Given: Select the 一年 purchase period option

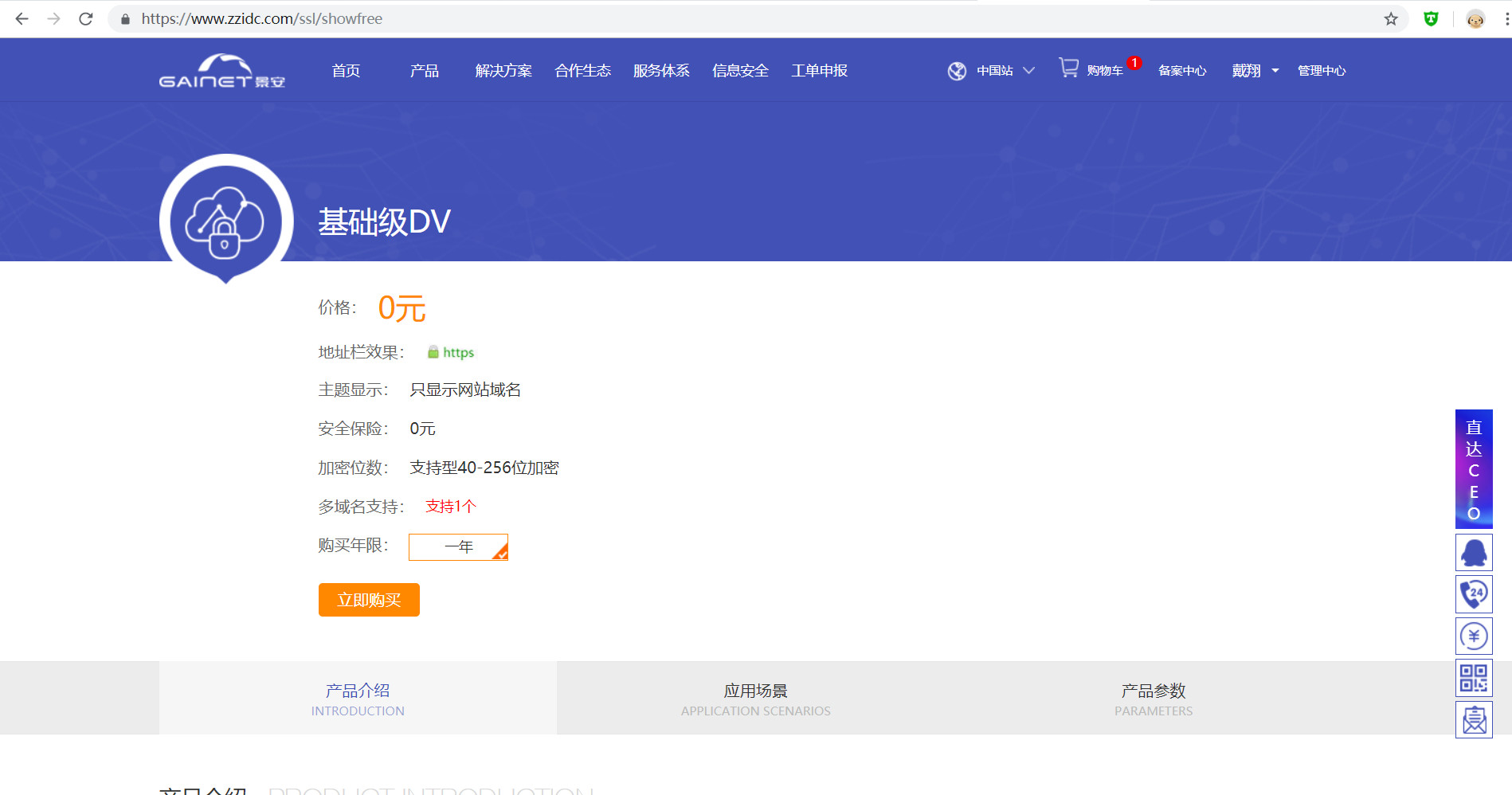Looking at the screenshot, I should coord(458,547).
